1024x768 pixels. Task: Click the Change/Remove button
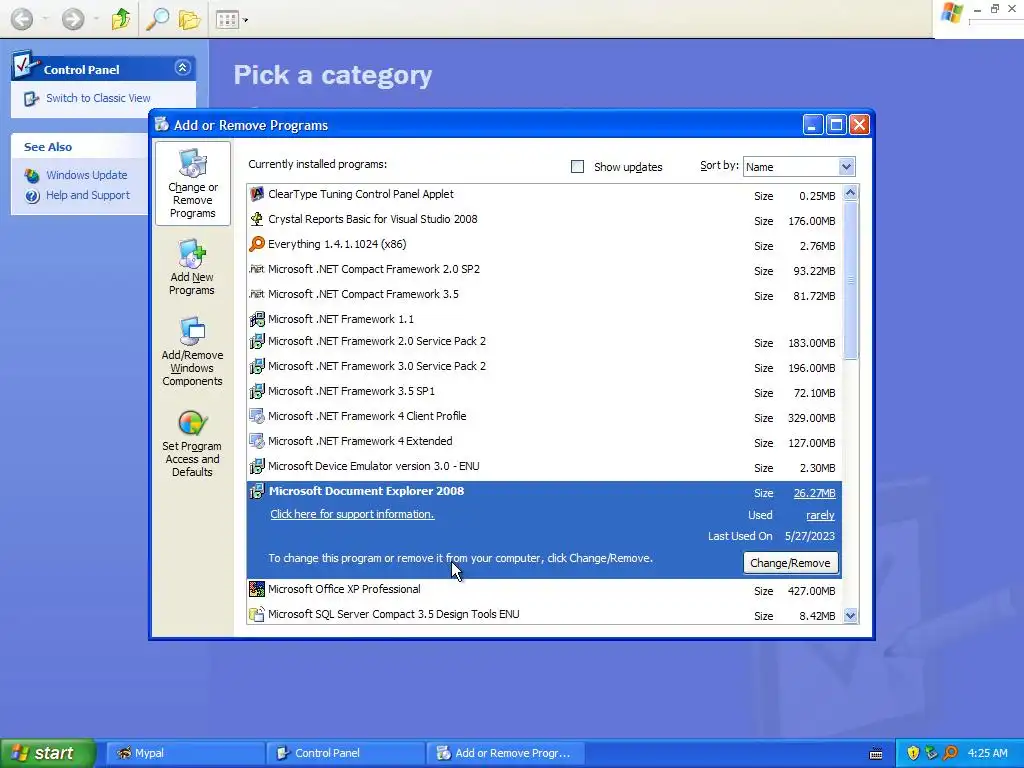(790, 563)
